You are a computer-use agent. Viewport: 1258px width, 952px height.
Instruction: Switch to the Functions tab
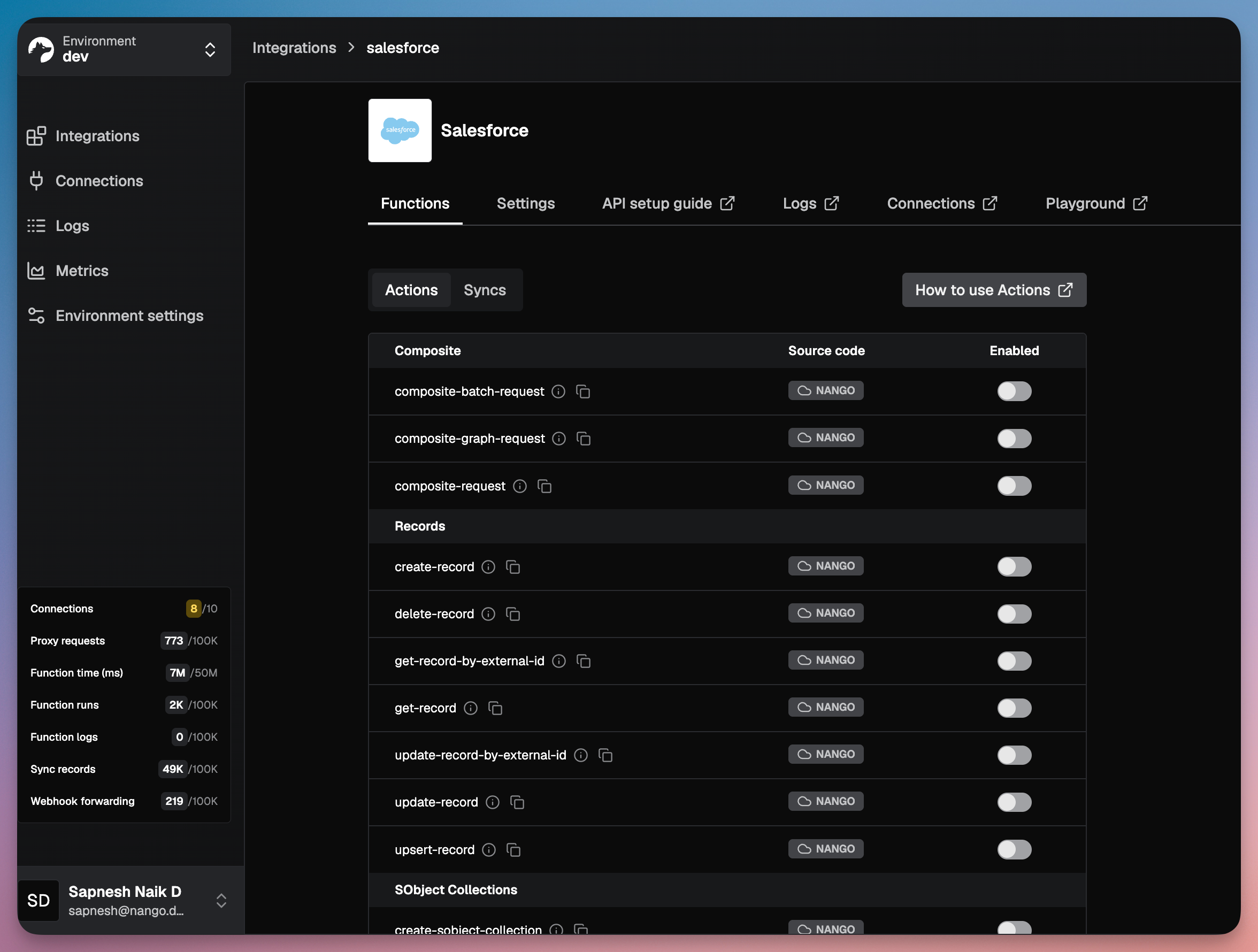click(x=415, y=204)
